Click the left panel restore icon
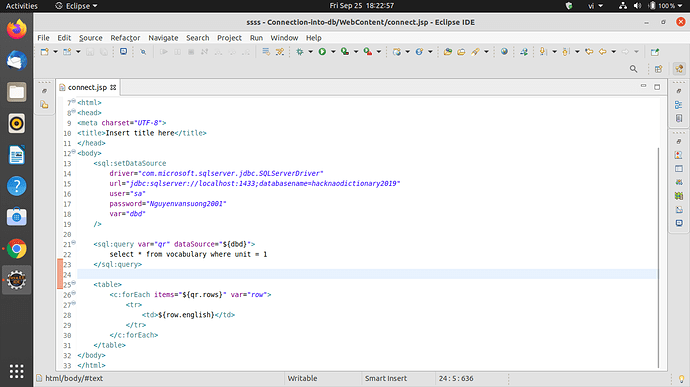The width and height of the screenshot is (690, 387). click(x=44, y=91)
